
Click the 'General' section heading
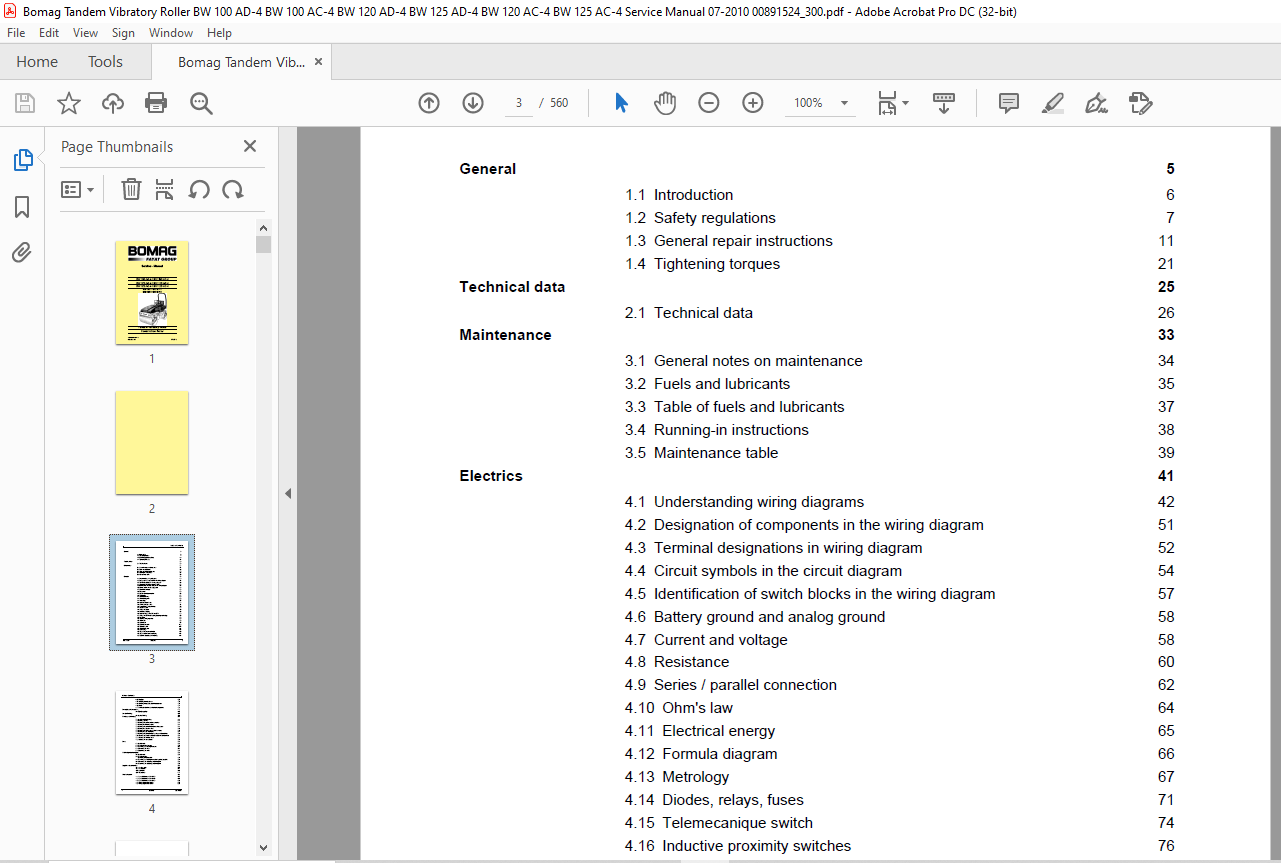(488, 169)
